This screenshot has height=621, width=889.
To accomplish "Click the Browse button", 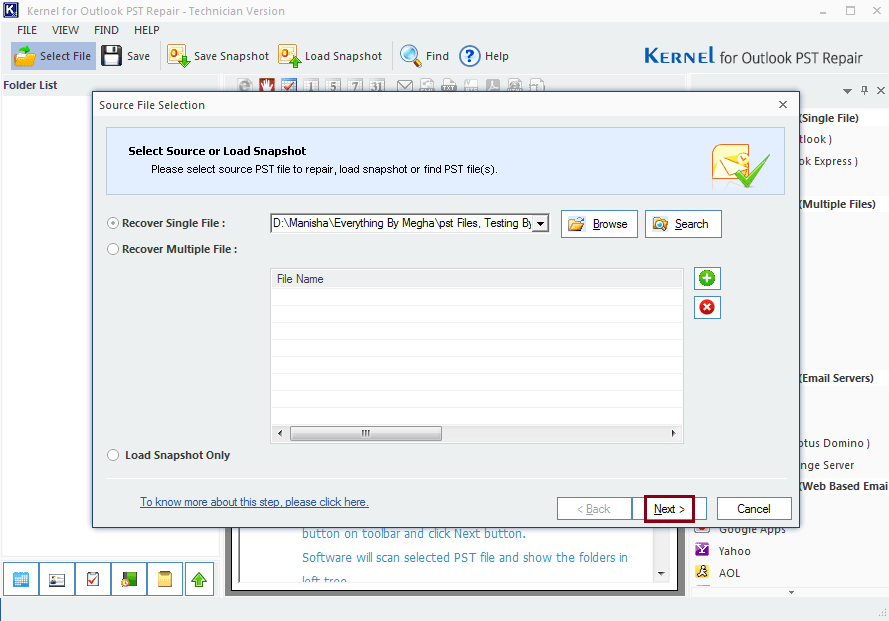I will tap(599, 224).
